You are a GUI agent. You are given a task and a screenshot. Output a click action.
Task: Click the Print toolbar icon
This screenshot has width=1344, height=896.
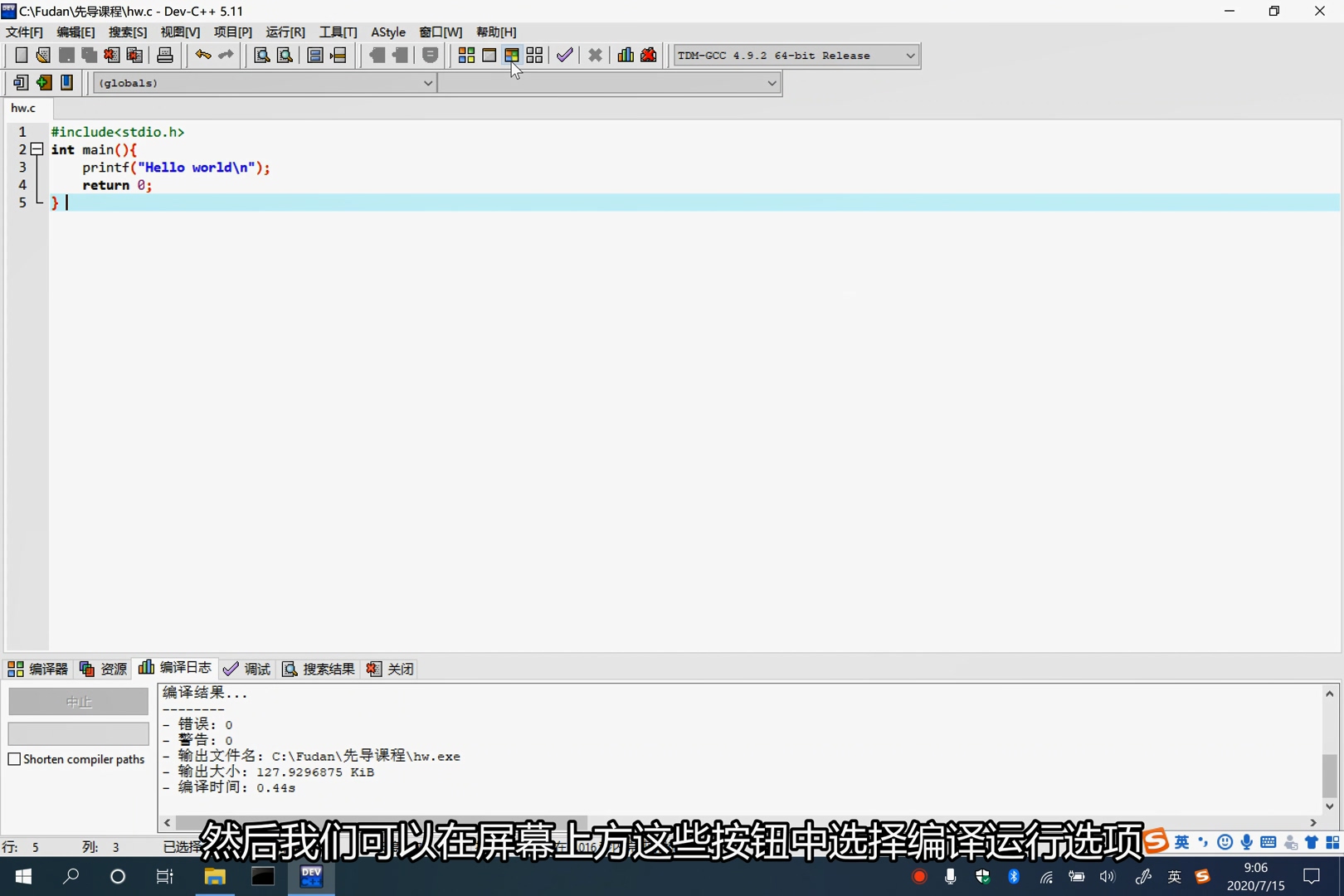(x=165, y=56)
